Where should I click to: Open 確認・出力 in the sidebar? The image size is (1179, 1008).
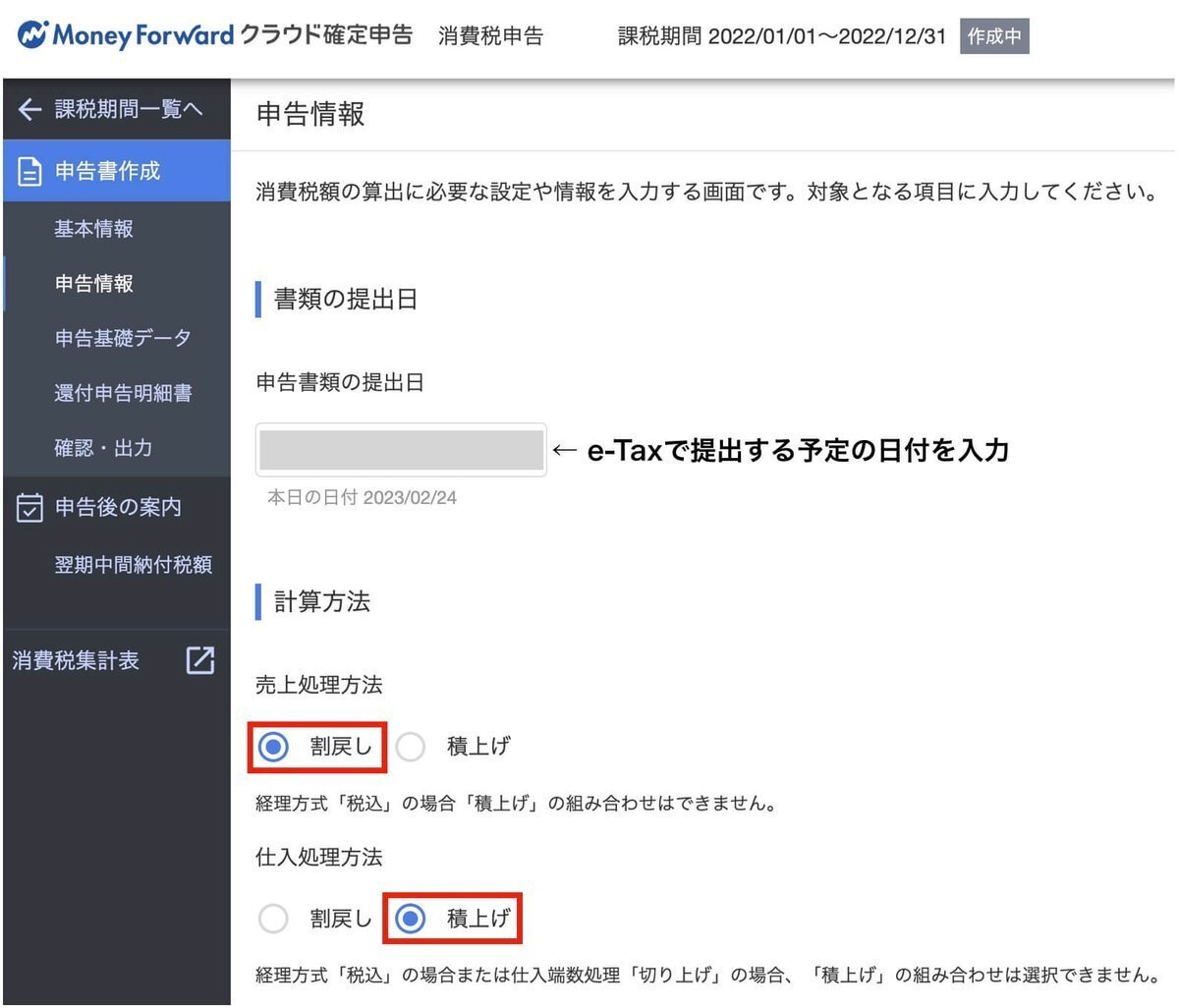103,448
